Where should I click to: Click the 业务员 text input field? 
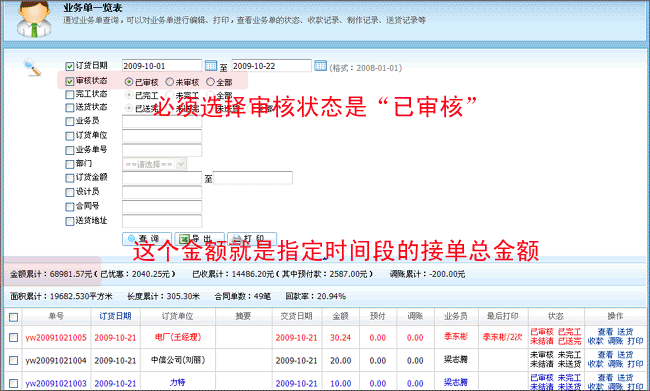pos(162,121)
